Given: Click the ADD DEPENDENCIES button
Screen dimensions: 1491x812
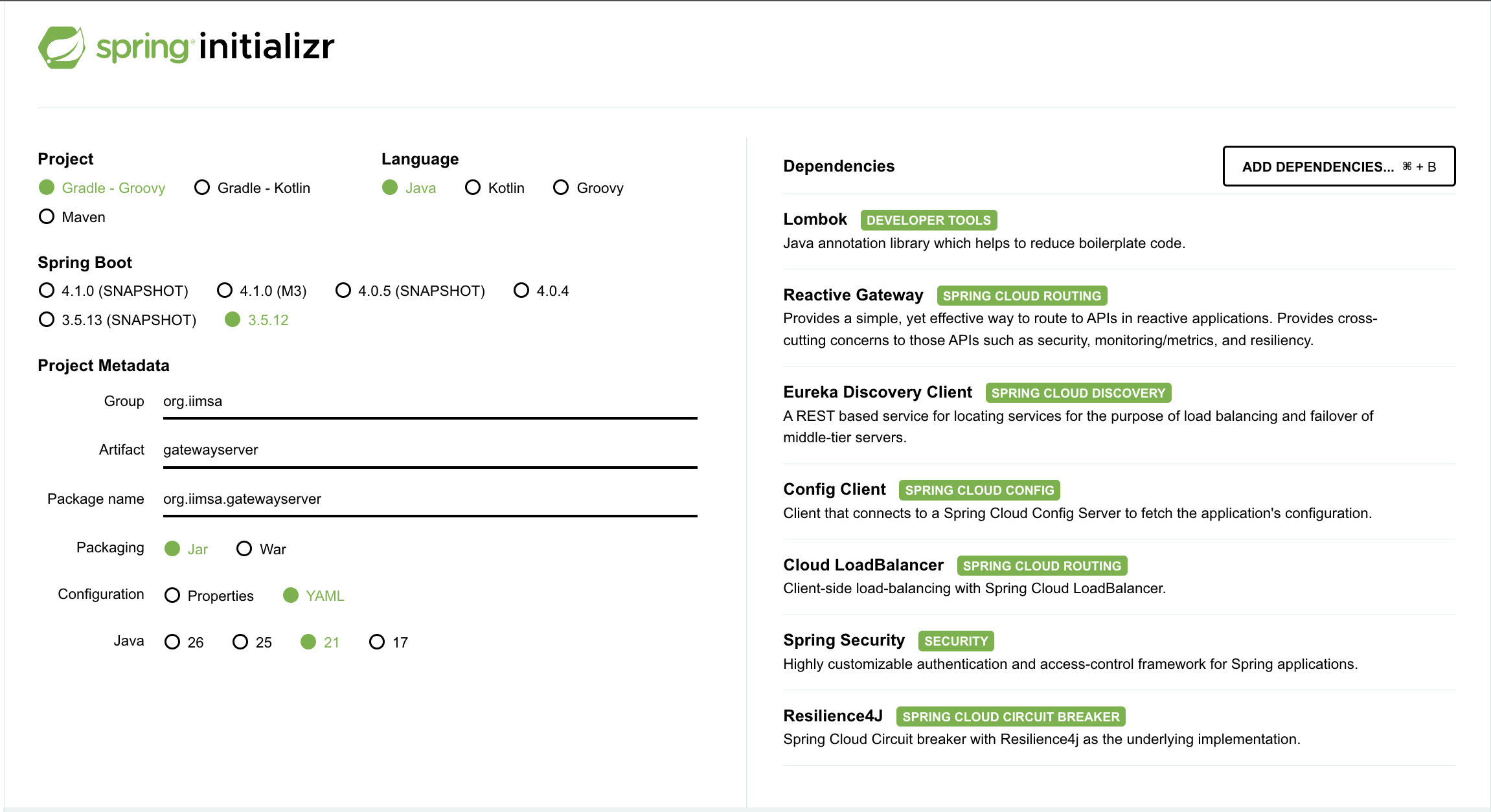Looking at the screenshot, I should 1338,166.
